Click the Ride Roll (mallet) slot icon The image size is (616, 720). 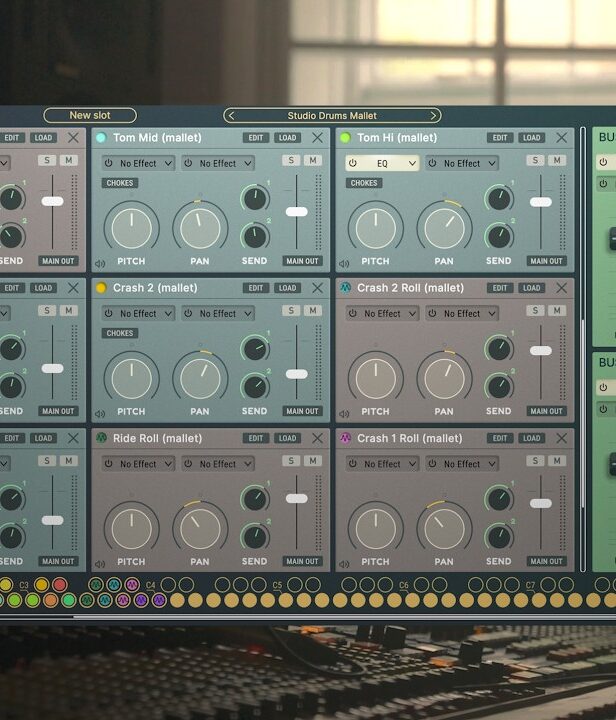click(x=101, y=438)
